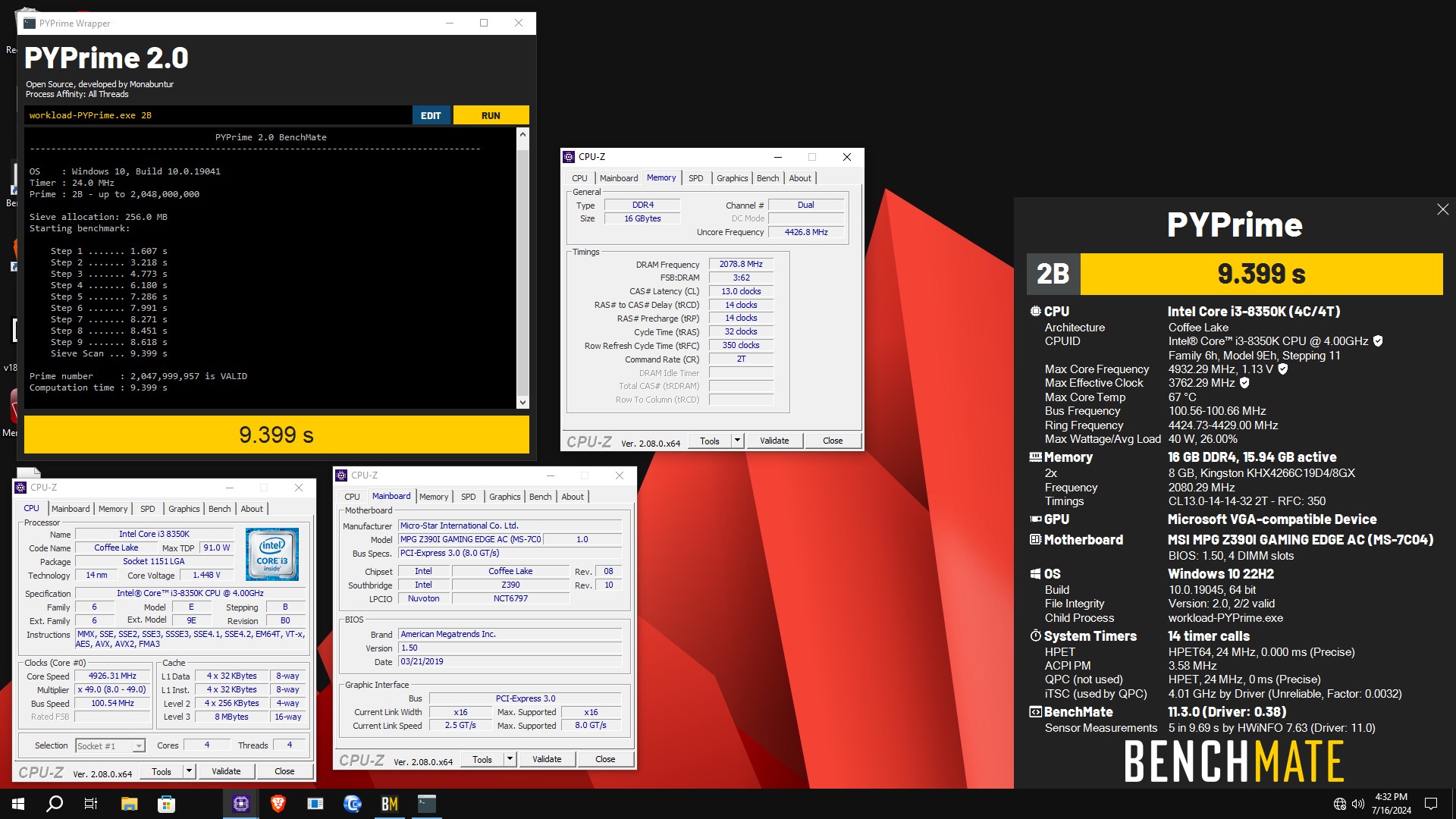The height and width of the screenshot is (819, 1456).
Task: Click the Memory section icon in BenchMate
Action: (1035, 457)
